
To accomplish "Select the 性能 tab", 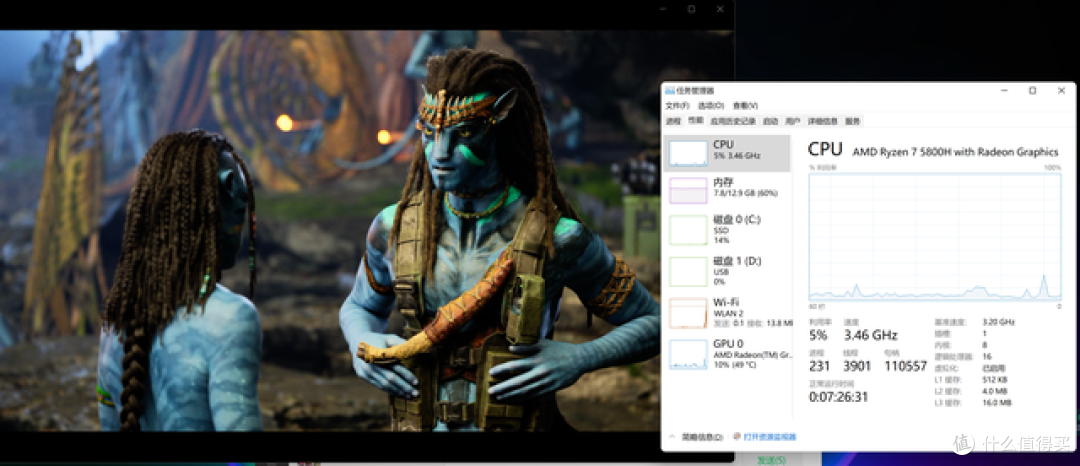I will [x=696, y=121].
